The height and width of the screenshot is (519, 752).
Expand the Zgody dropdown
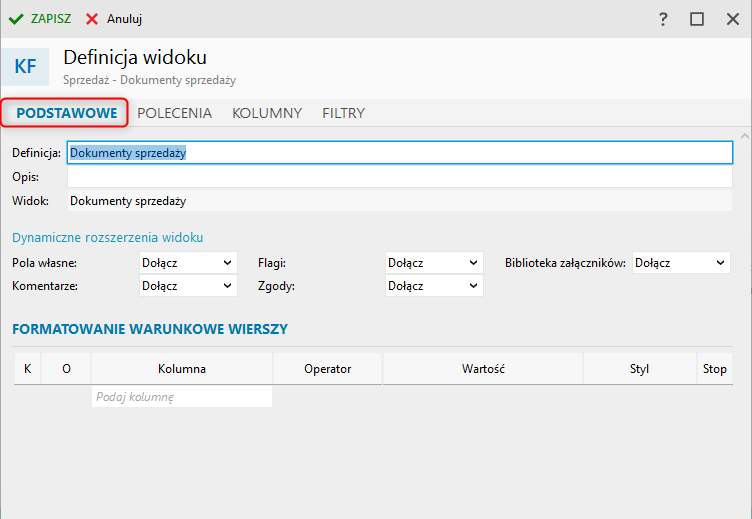pos(434,286)
